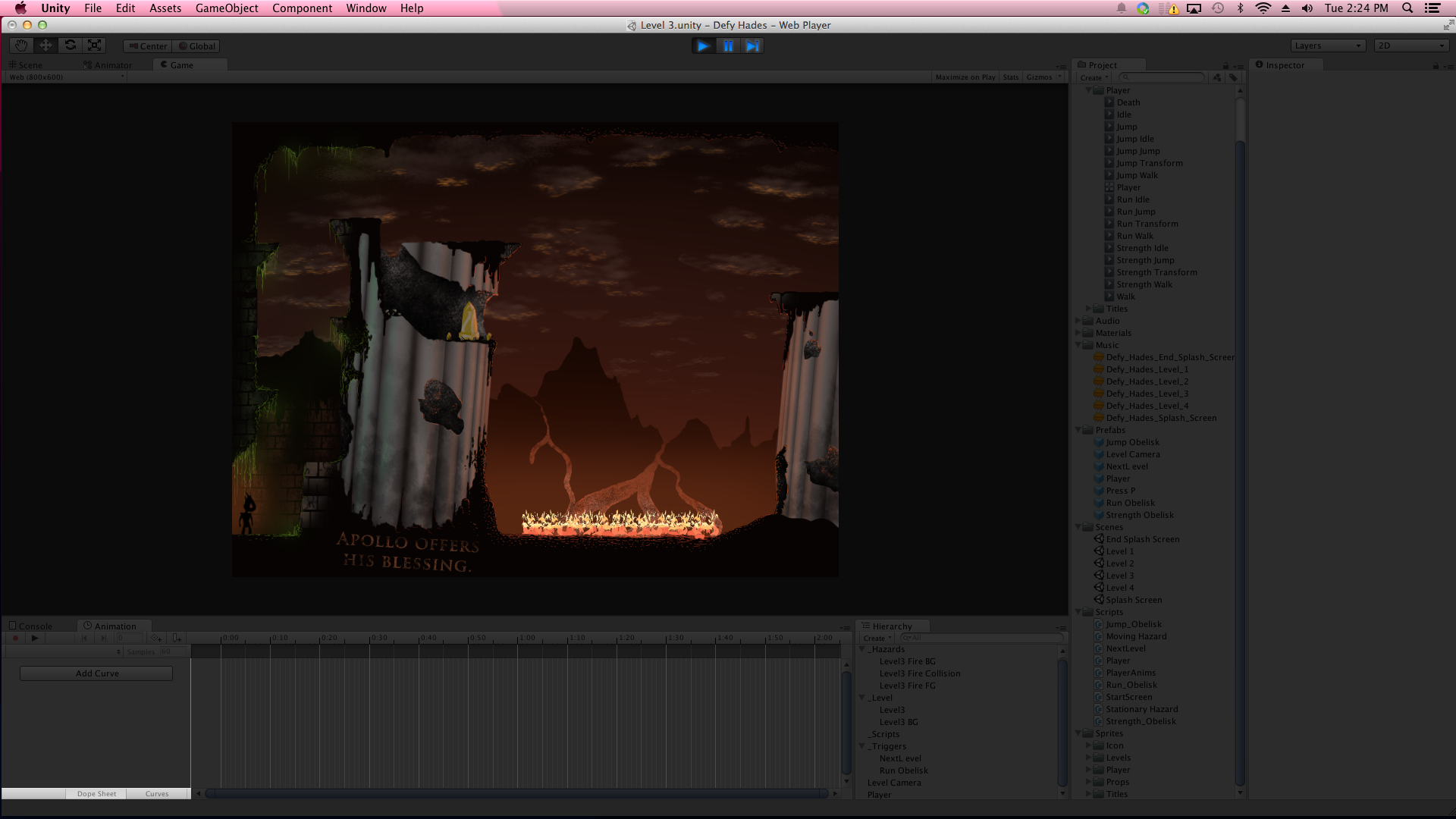1456x819 pixels.
Task: Open macOS Spotlight search
Action: coord(1407,8)
